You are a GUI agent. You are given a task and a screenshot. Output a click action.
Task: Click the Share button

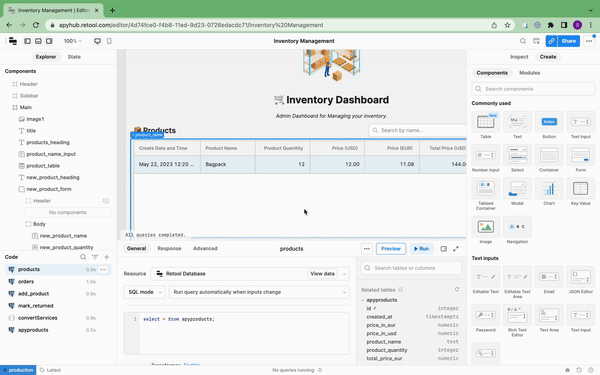click(x=569, y=41)
